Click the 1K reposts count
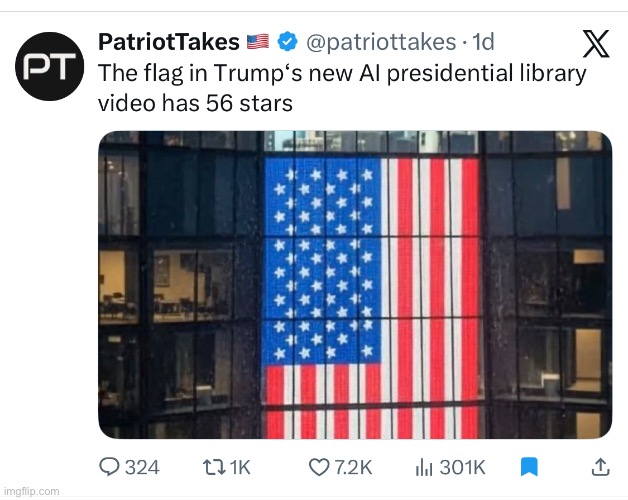Image resolution: width=628 pixels, height=500 pixels. click(x=240, y=468)
